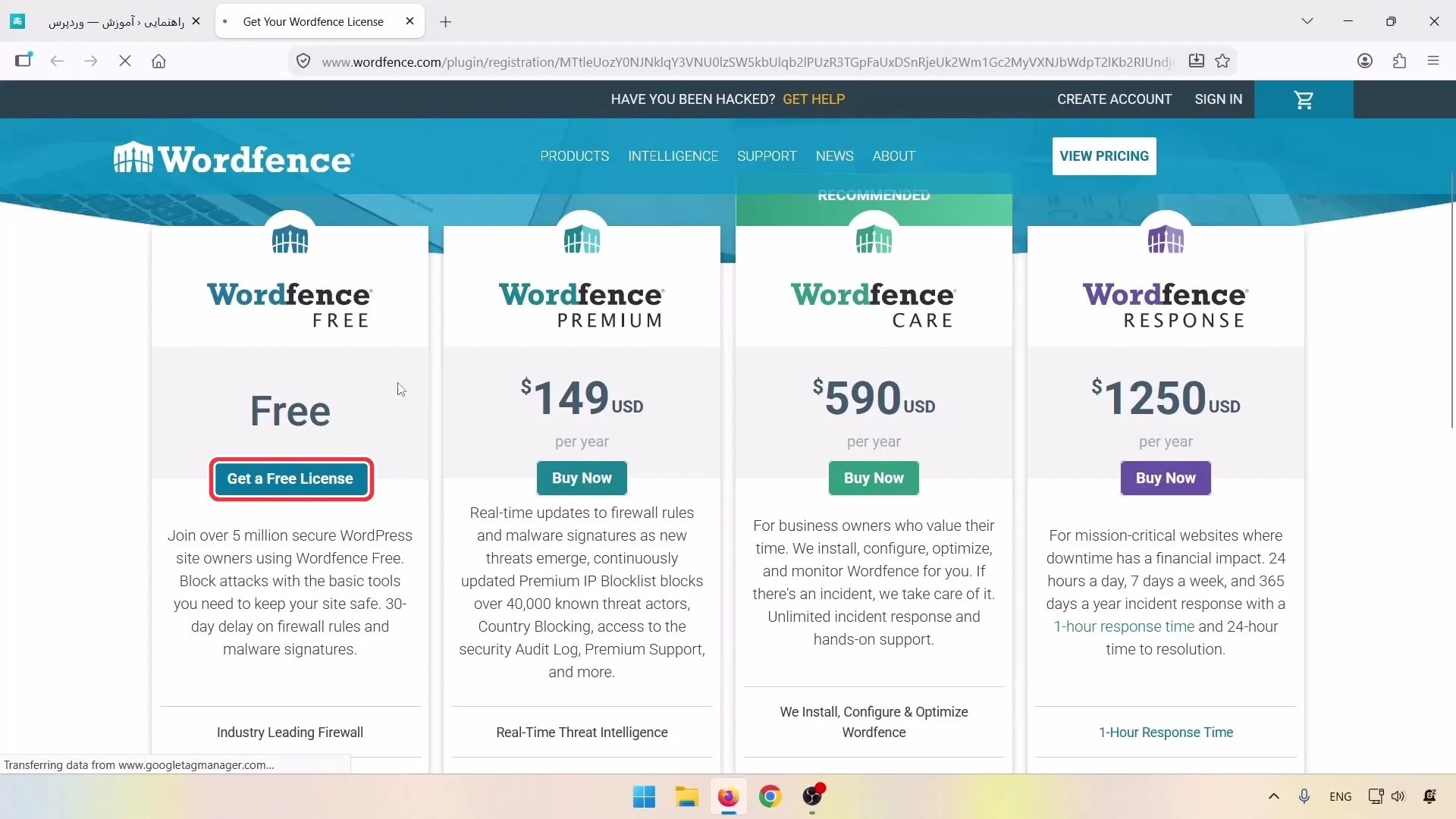Click Buy Now under Wordfence Response
Image resolution: width=1456 pixels, height=819 pixels.
pyautogui.click(x=1166, y=478)
